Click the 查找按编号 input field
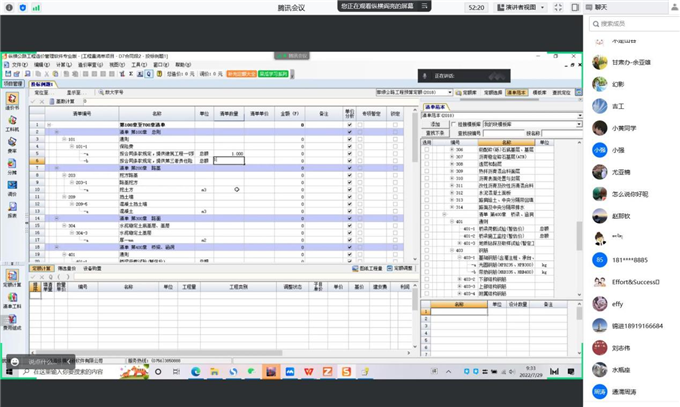Viewport: 680px width, 407px height. [499, 132]
